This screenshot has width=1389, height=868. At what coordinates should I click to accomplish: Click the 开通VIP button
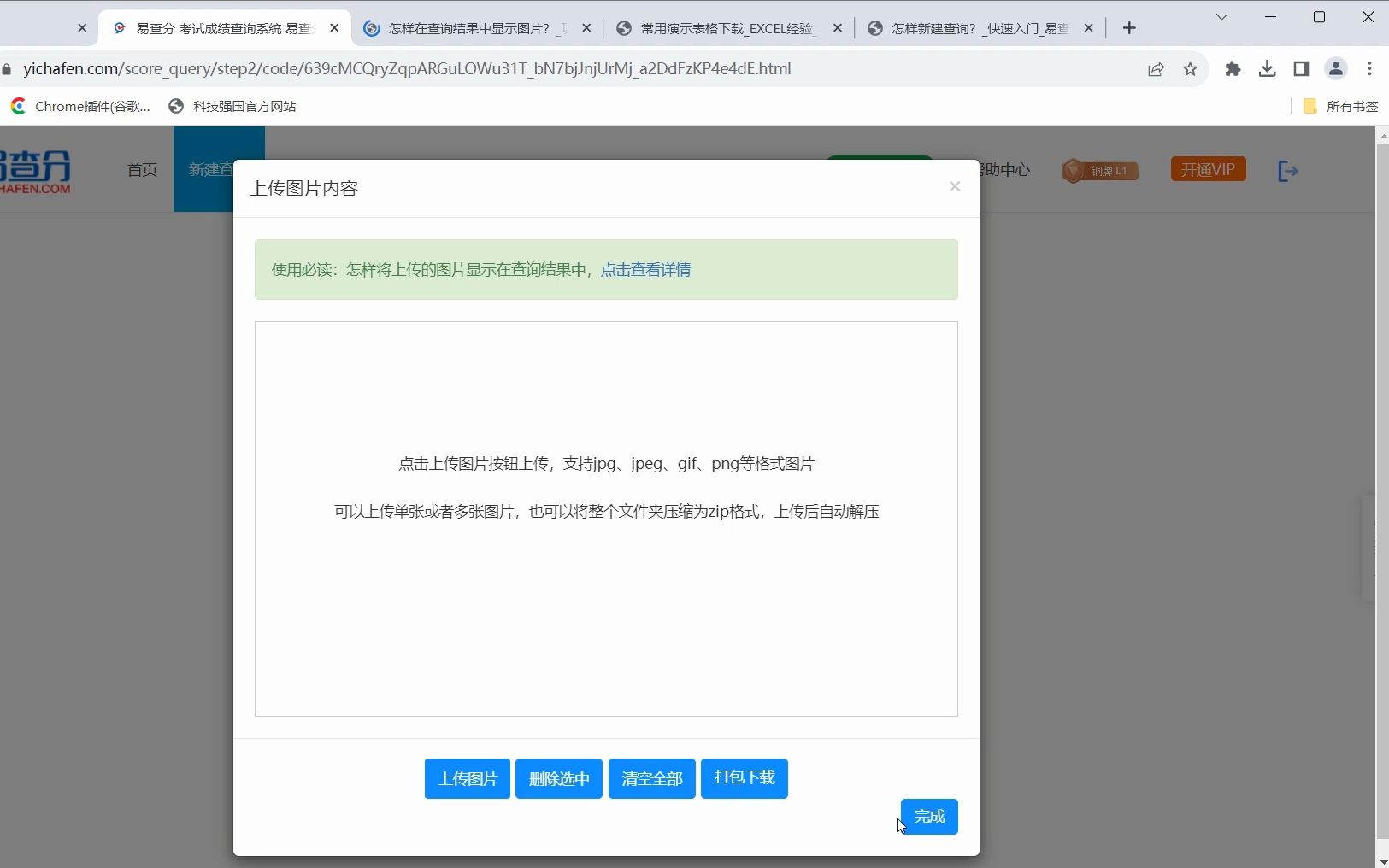1208,169
